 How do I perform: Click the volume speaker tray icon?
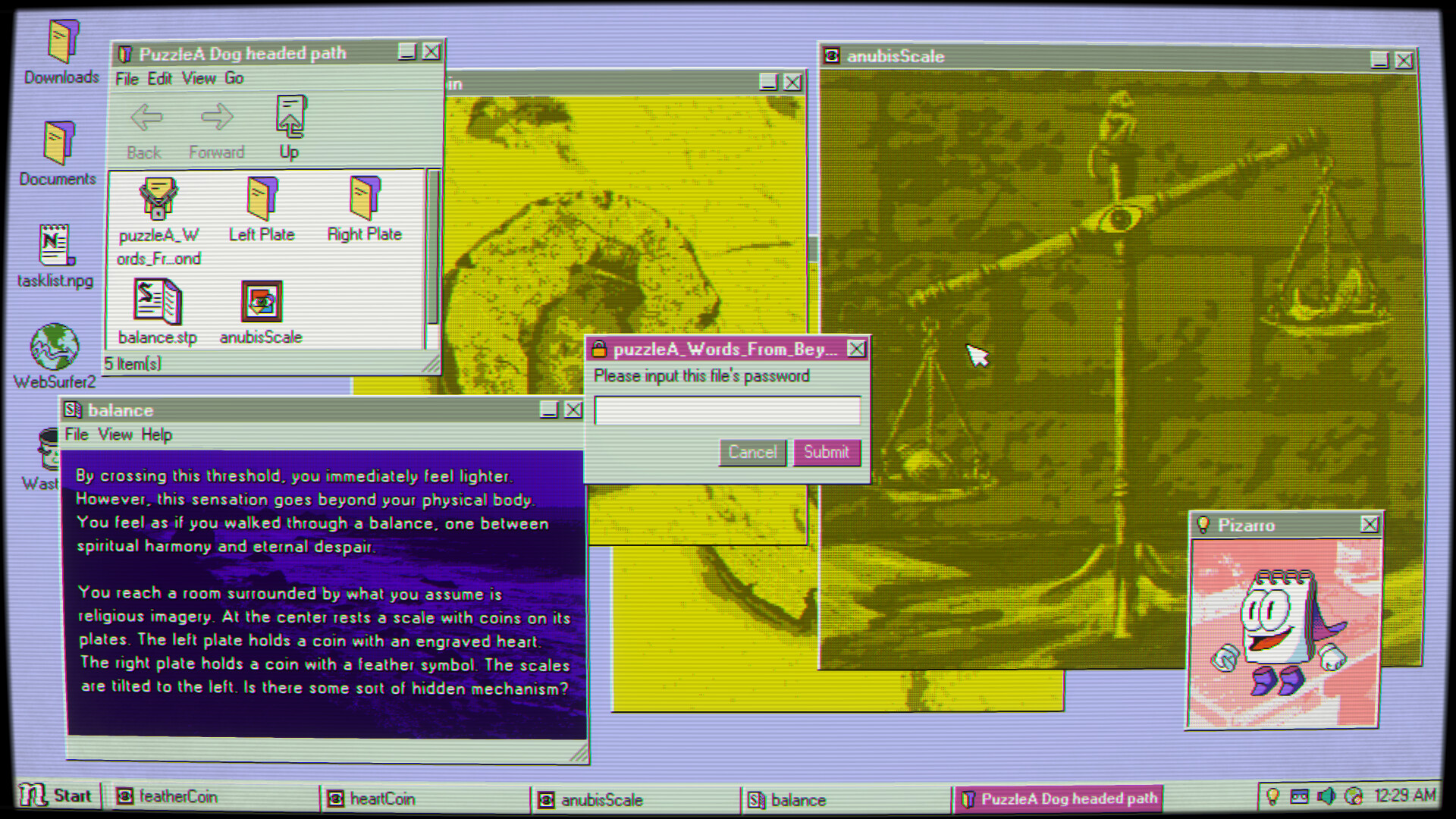(x=1326, y=795)
